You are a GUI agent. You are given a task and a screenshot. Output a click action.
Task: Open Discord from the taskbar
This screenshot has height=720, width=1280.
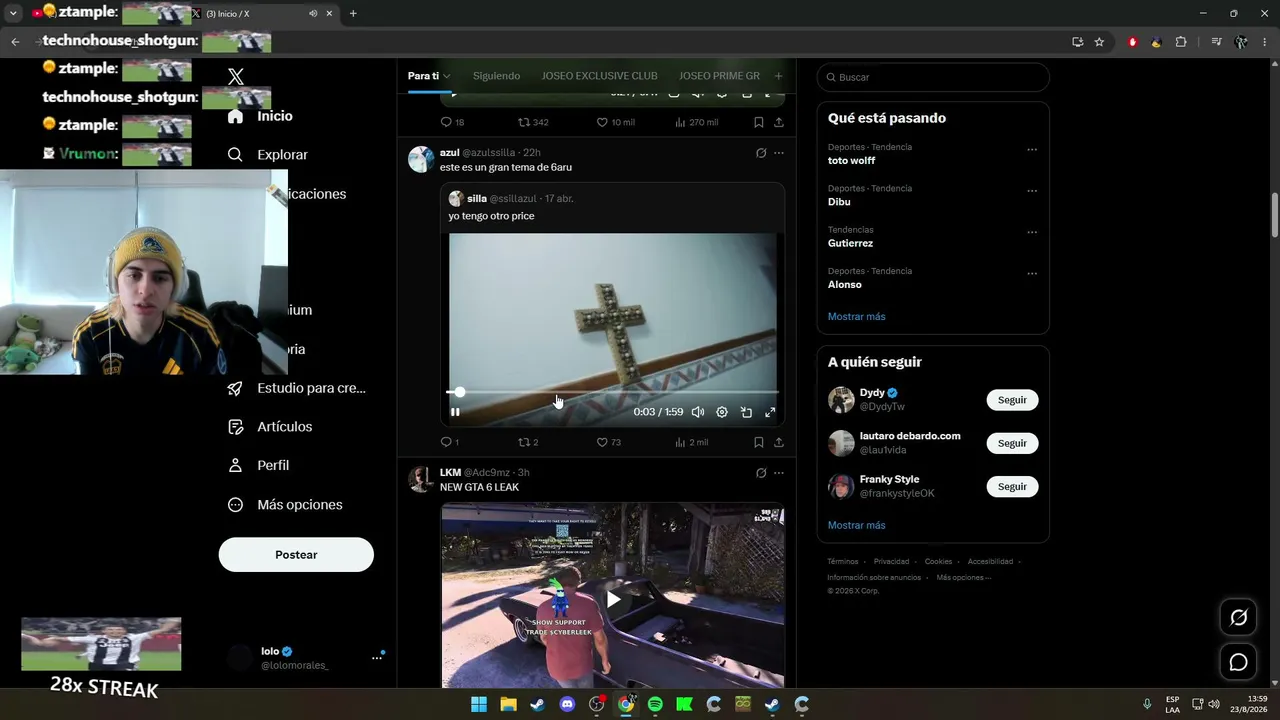pyautogui.click(x=567, y=704)
